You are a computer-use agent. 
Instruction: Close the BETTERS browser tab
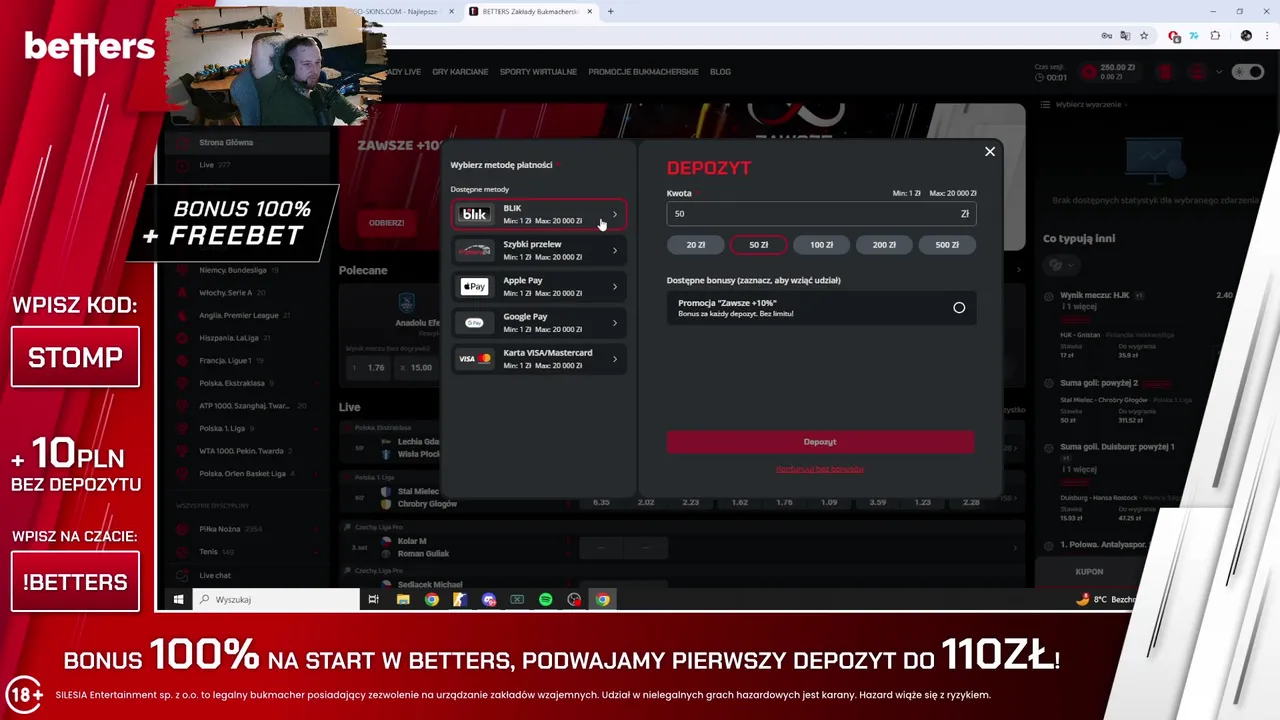(x=589, y=12)
